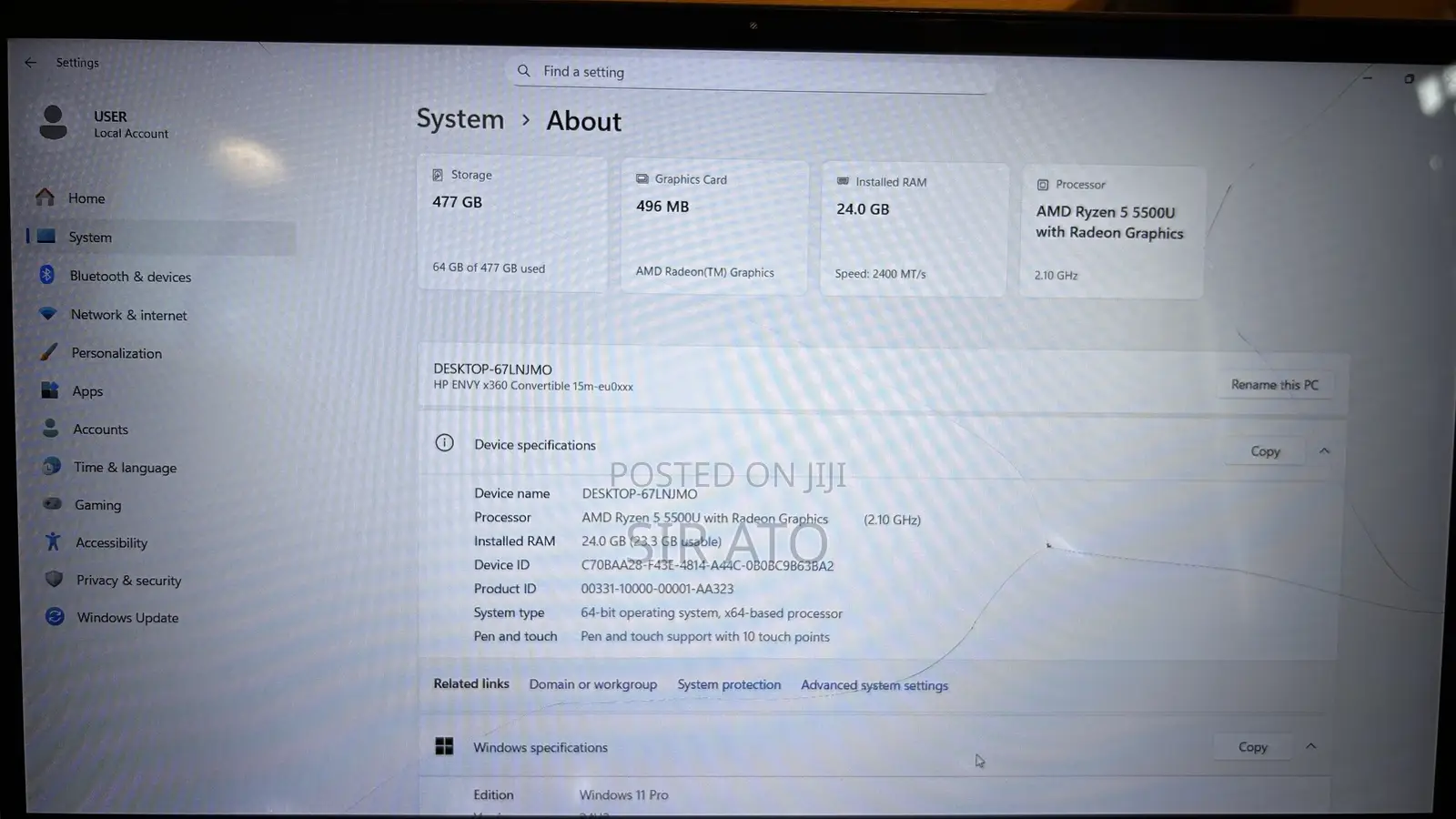Click the Storage 477 GB card
The width and height of the screenshot is (1456, 819).
point(512,224)
